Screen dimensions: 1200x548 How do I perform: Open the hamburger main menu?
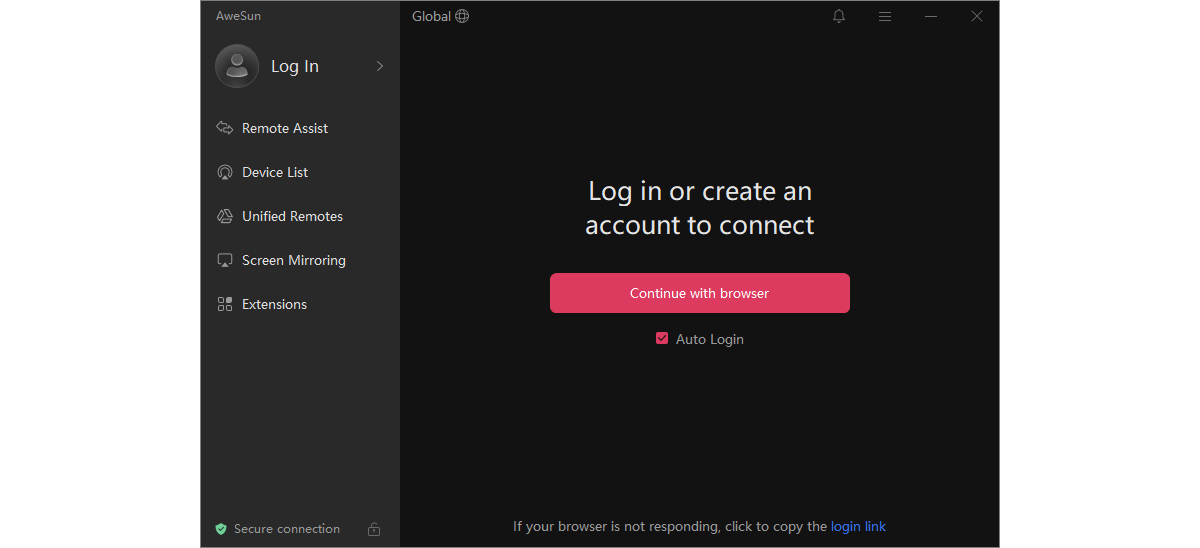coord(885,16)
